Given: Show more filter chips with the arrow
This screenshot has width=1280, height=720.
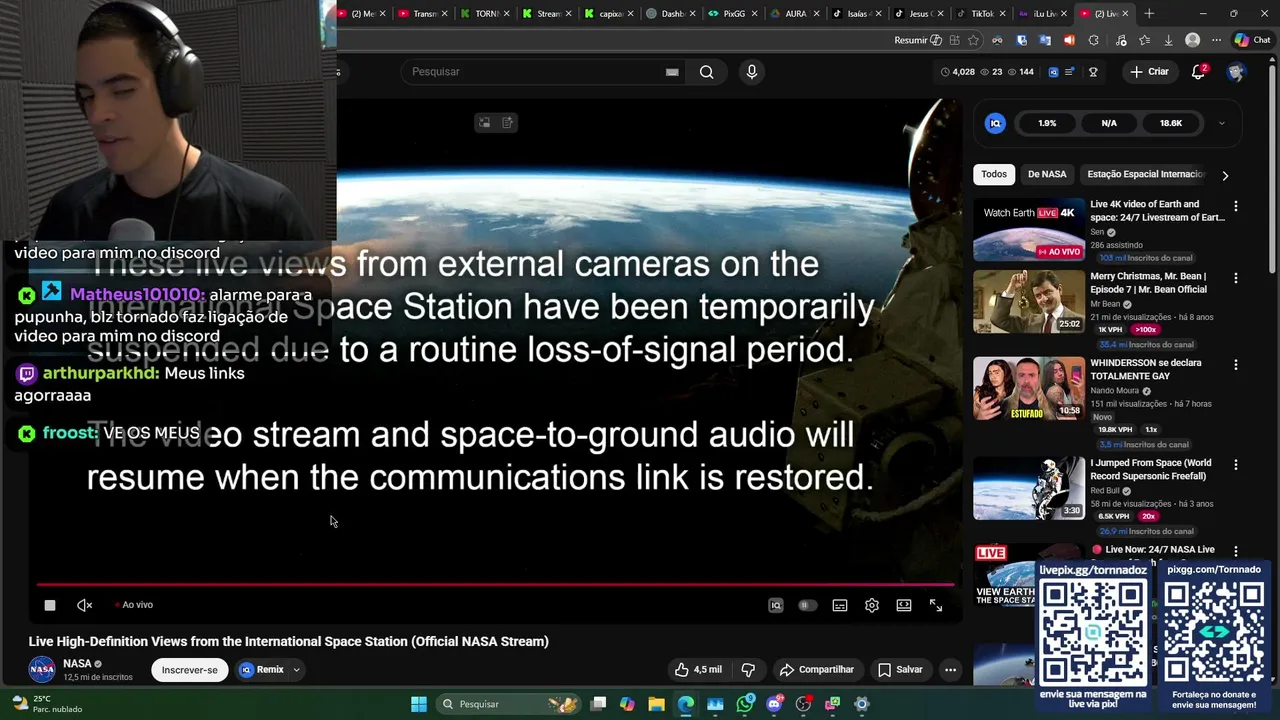Looking at the screenshot, I should point(1225,175).
